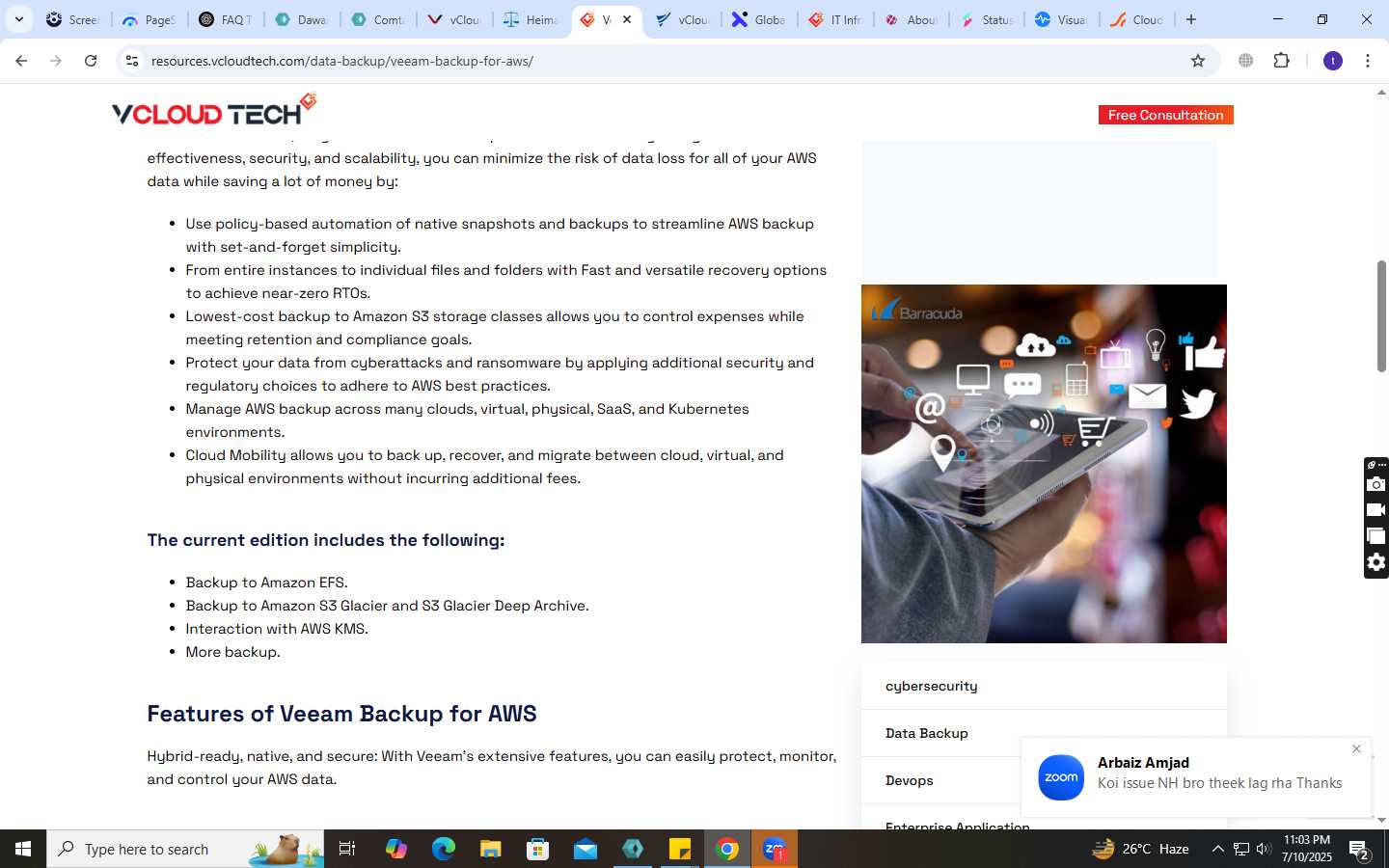1389x868 pixels.
Task: Show hidden system tray icons
Action: [1217, 849]
